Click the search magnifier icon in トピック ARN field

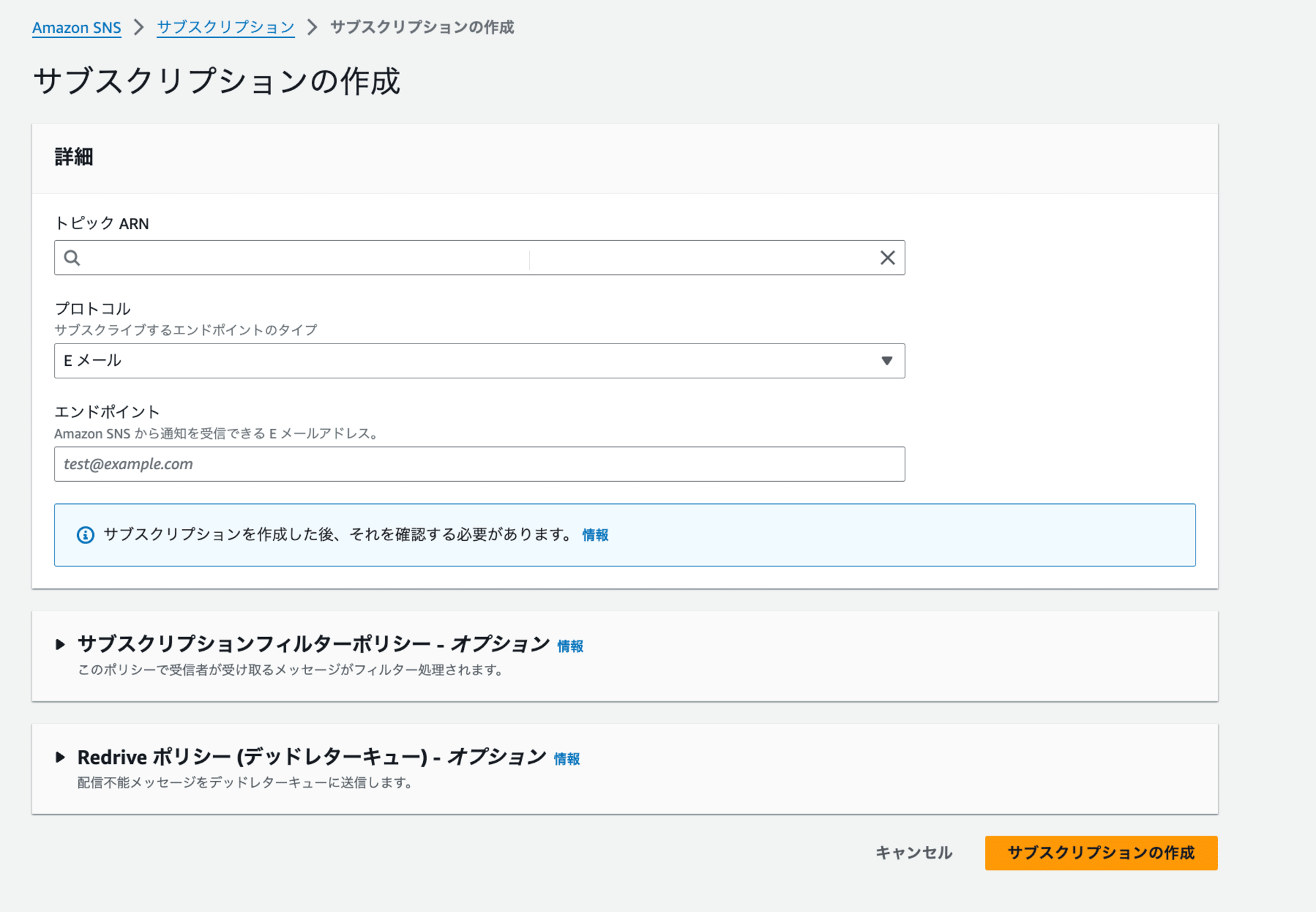click(72, 258)
